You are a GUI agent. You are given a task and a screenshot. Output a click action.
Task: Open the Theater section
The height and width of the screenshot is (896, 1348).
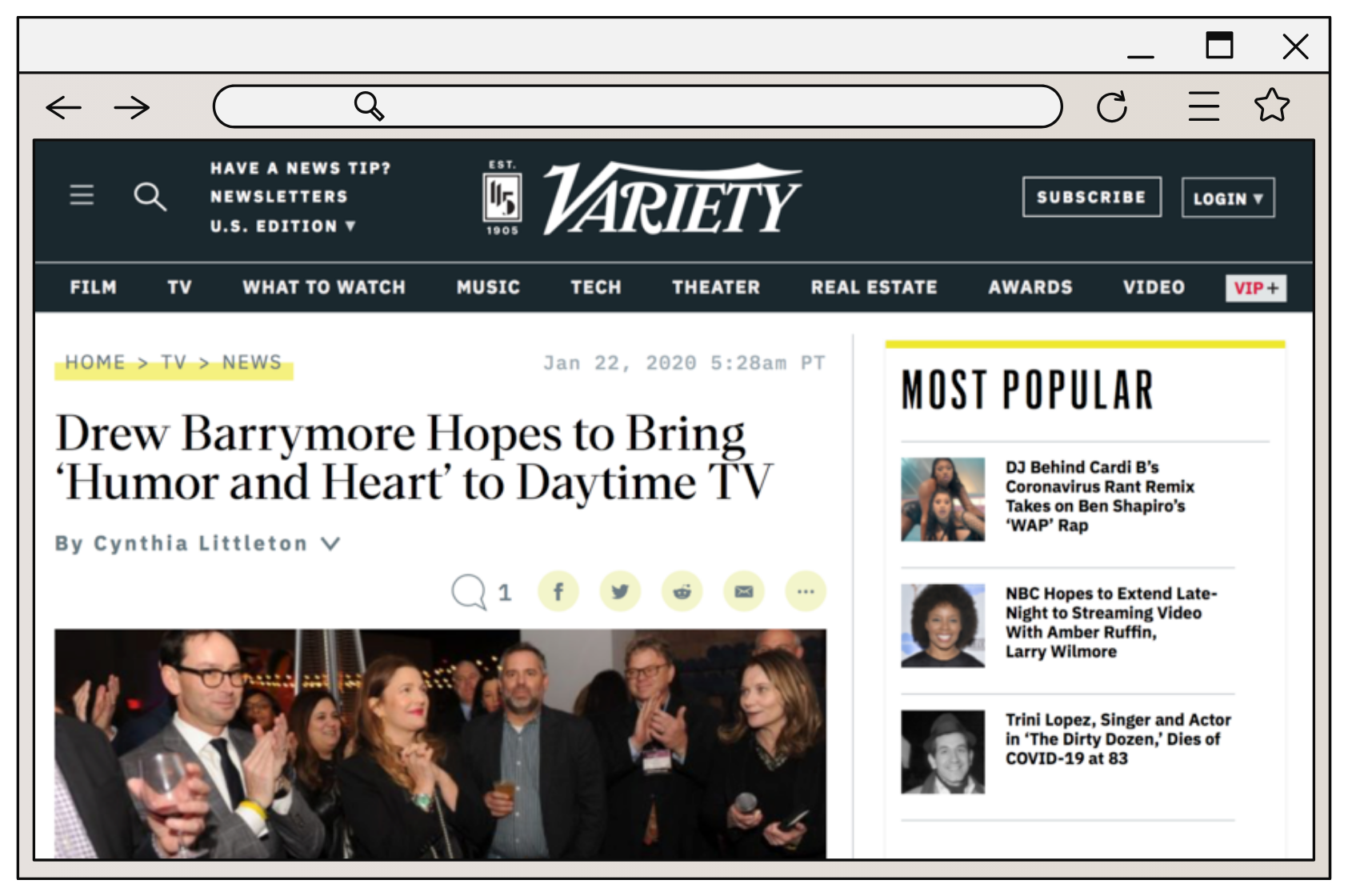pos(716,287)
